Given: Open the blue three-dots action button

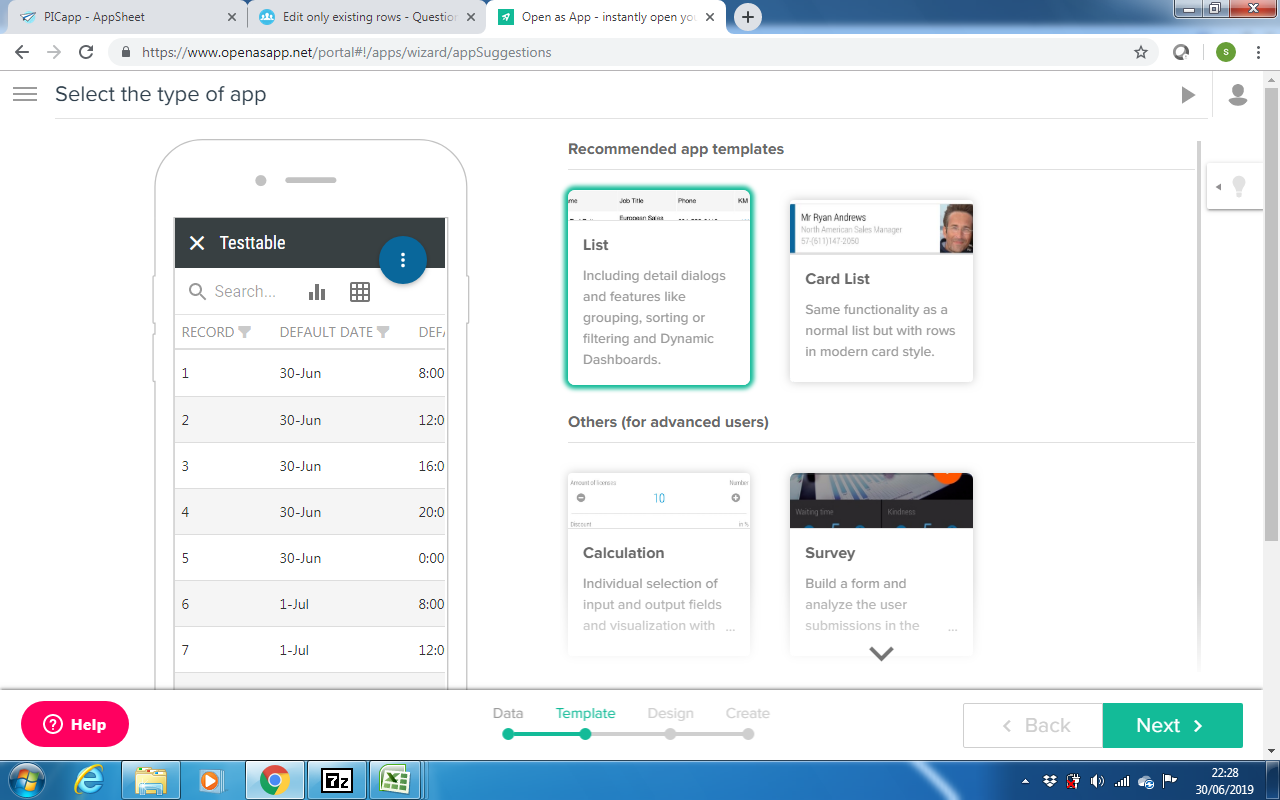Looking at the screenshot, I should pos(403,260).
